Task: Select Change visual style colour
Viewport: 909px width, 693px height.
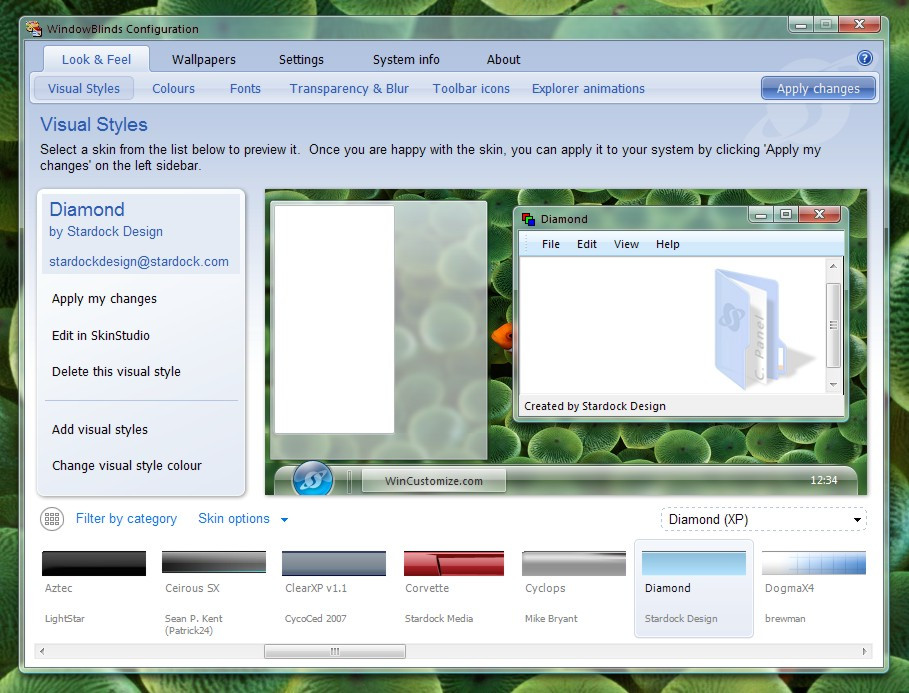Action: pos(126,465)
